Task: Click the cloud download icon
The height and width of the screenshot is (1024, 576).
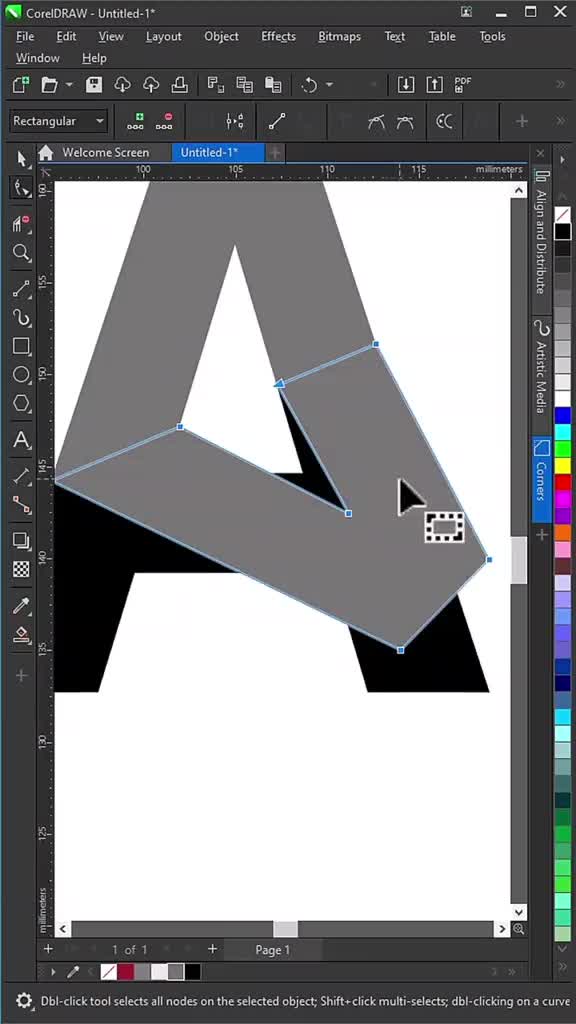Action: pos(122,85)
